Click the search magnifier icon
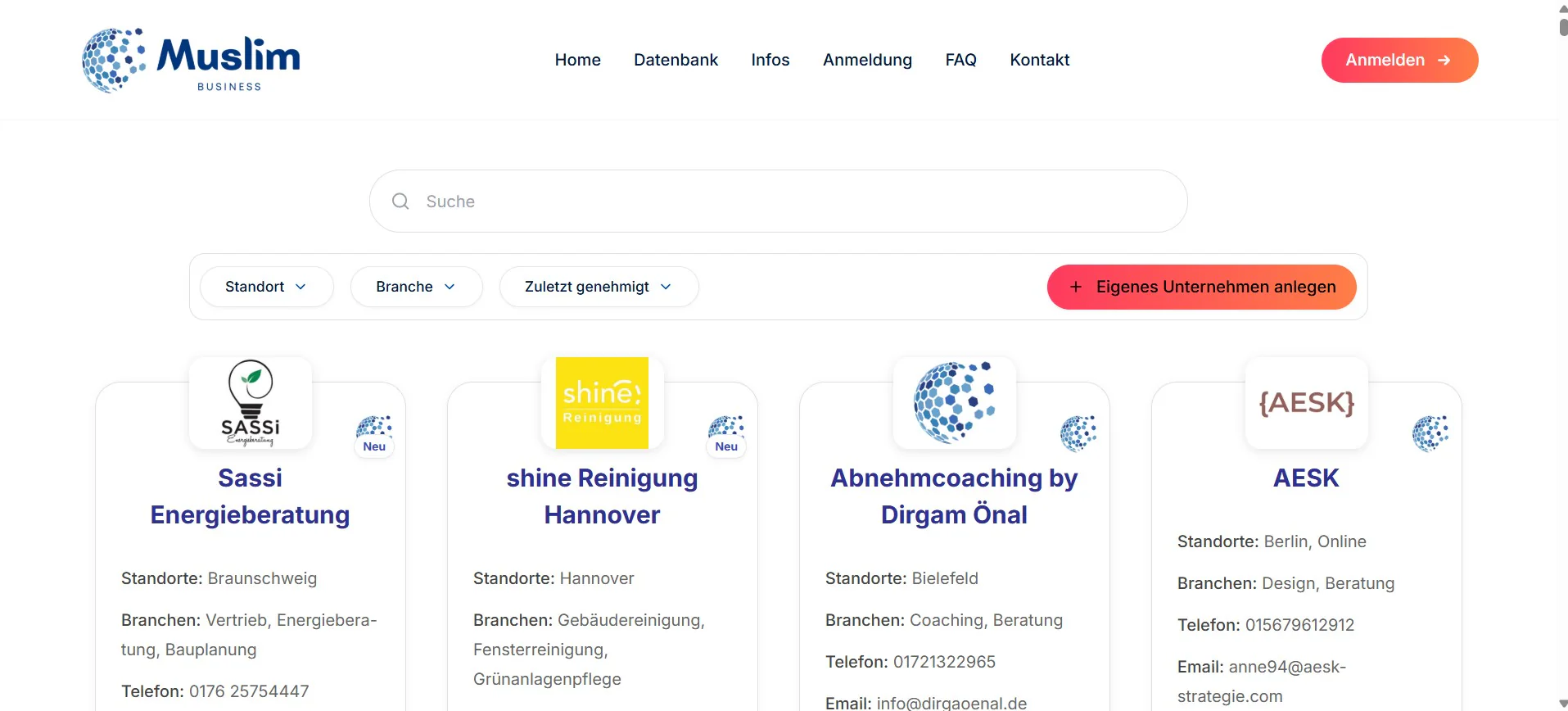 pyautogui.click(x=400, y=202)
